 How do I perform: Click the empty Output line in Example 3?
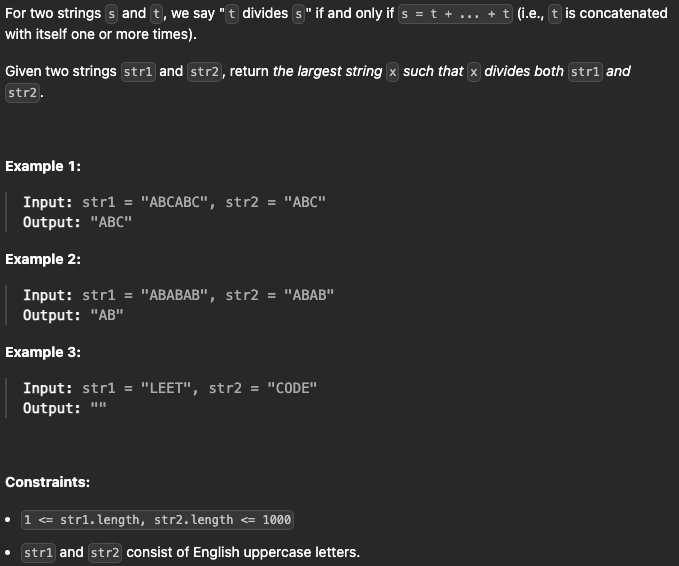[65, 408]
